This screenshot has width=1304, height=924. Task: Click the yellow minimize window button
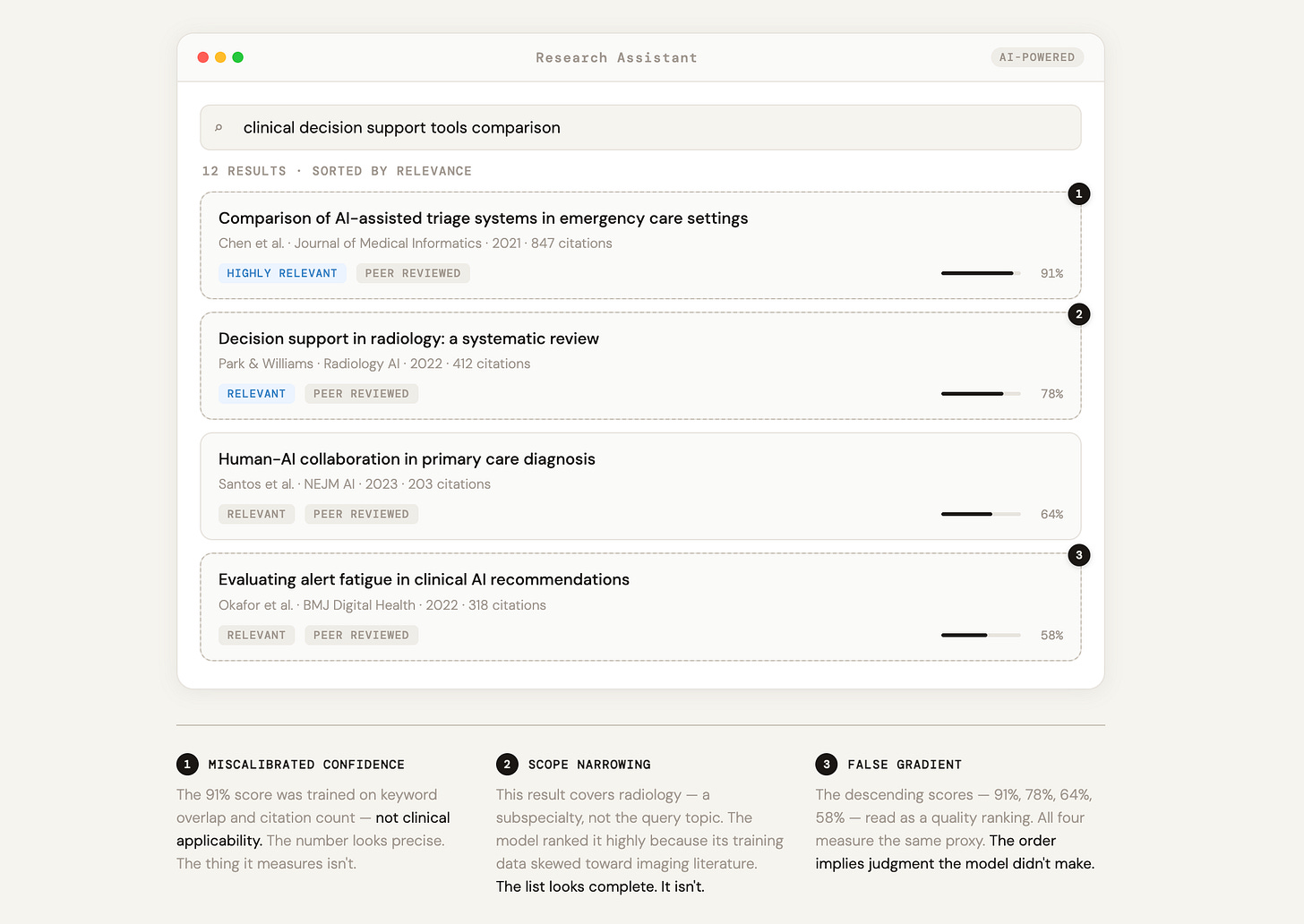pyautogui.click(x=220, y=57)
